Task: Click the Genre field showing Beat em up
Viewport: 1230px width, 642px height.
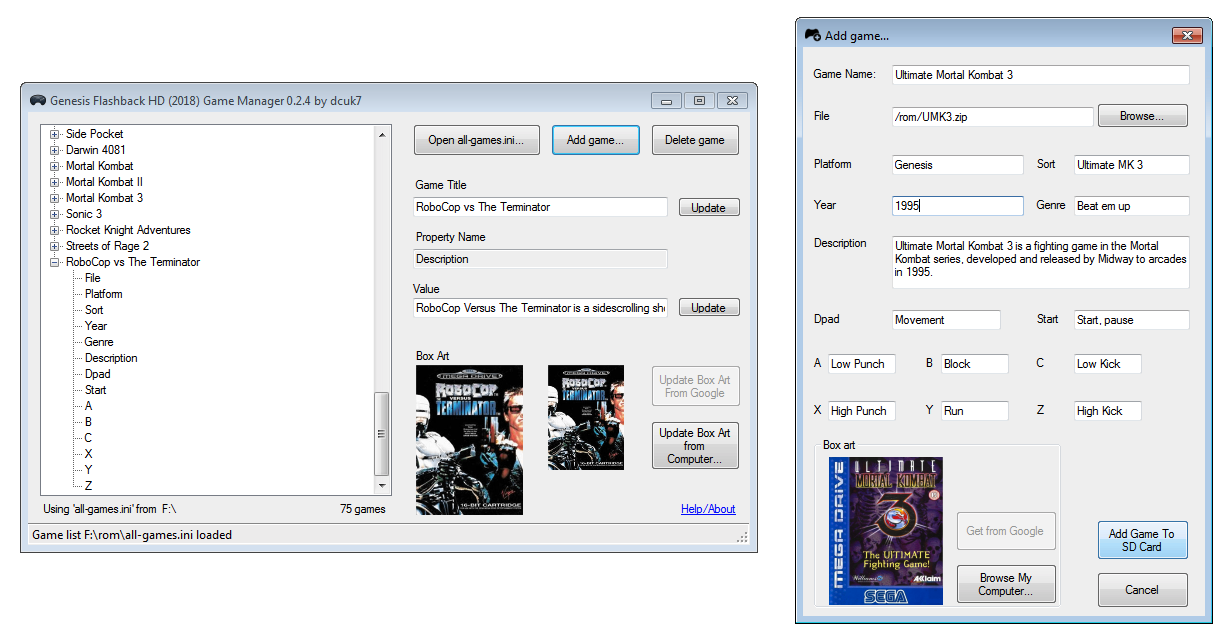Action: (1132, 206)
